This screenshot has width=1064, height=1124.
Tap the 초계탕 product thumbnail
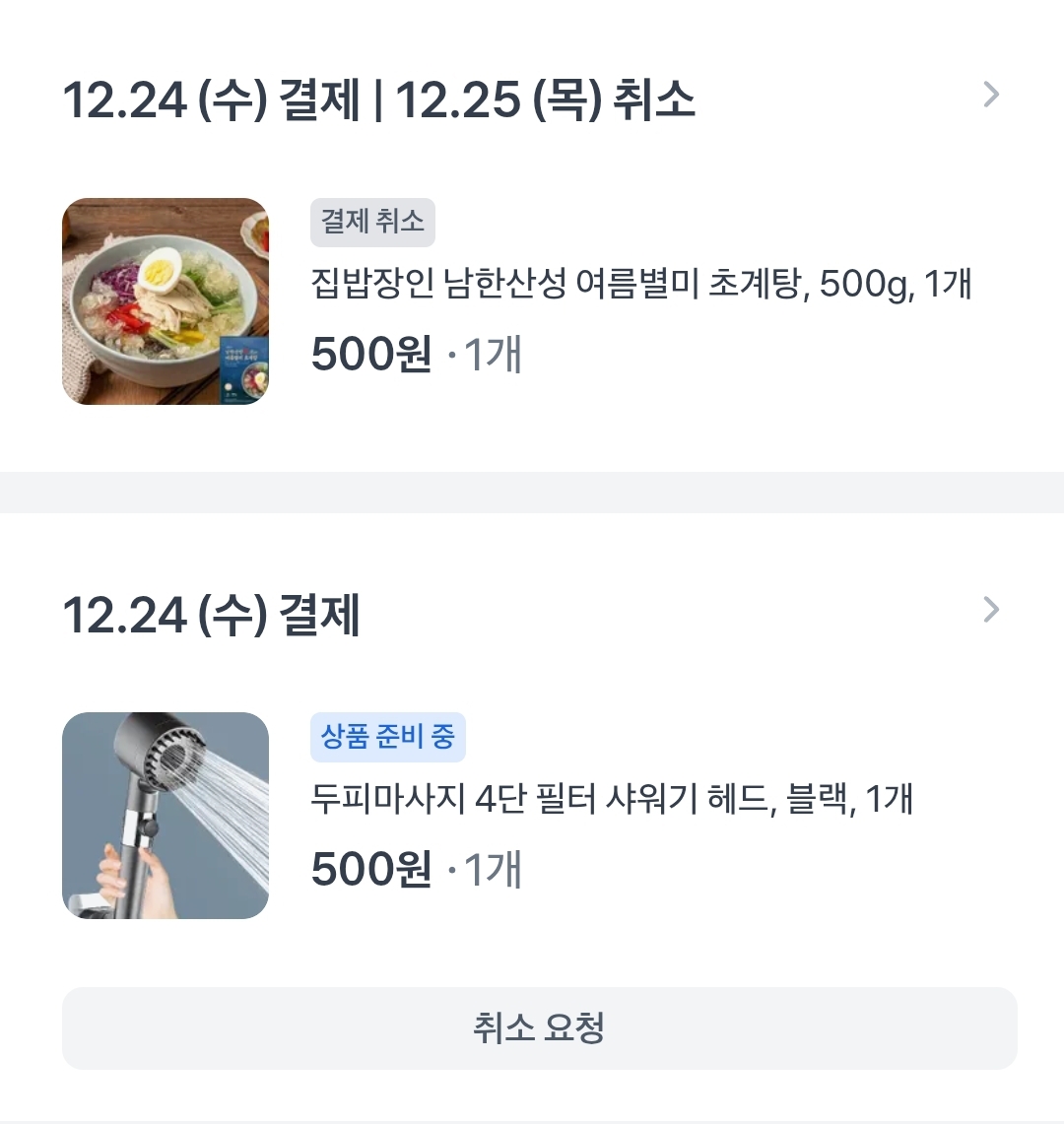(x=166, y=301)
